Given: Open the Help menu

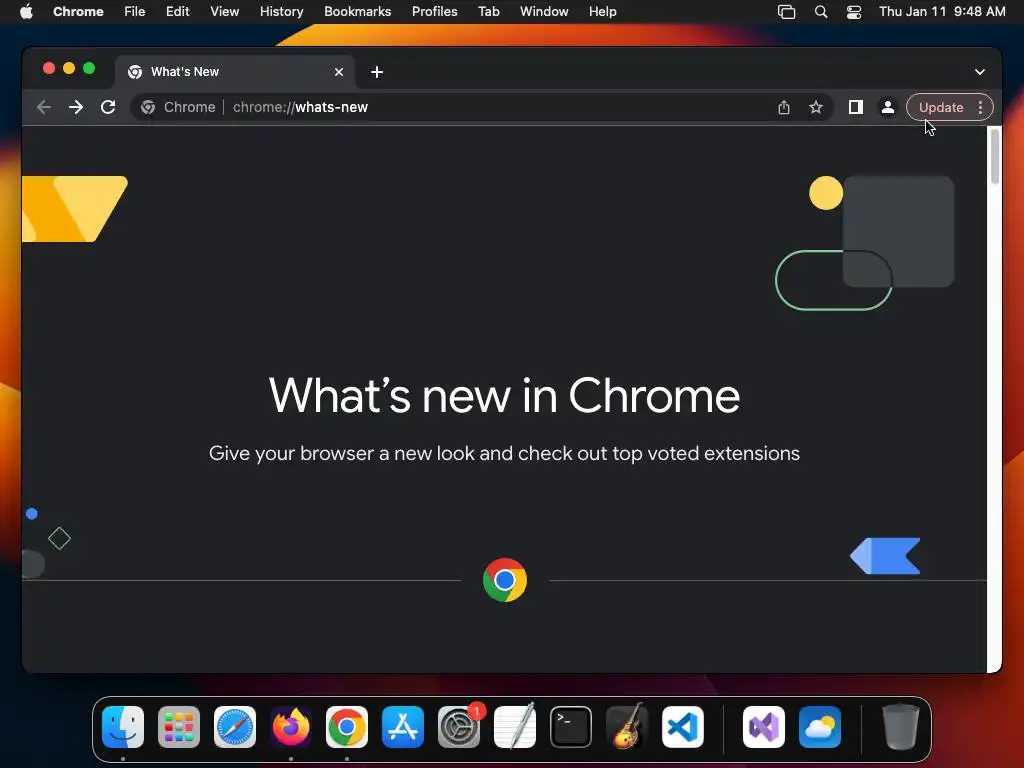Looking at the screenshot, I should click(x=602, y=12).
